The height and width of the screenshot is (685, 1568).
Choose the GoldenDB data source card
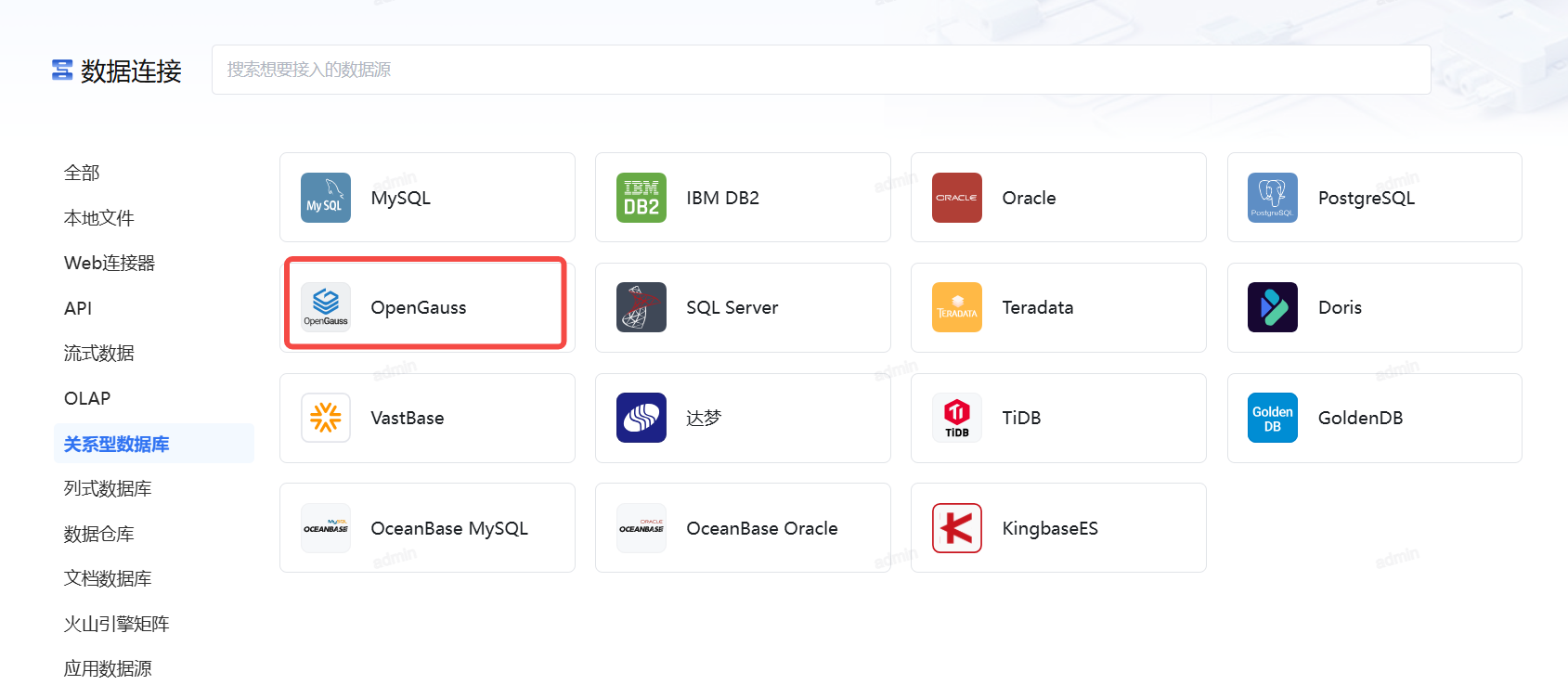[x=1374, y=418]
